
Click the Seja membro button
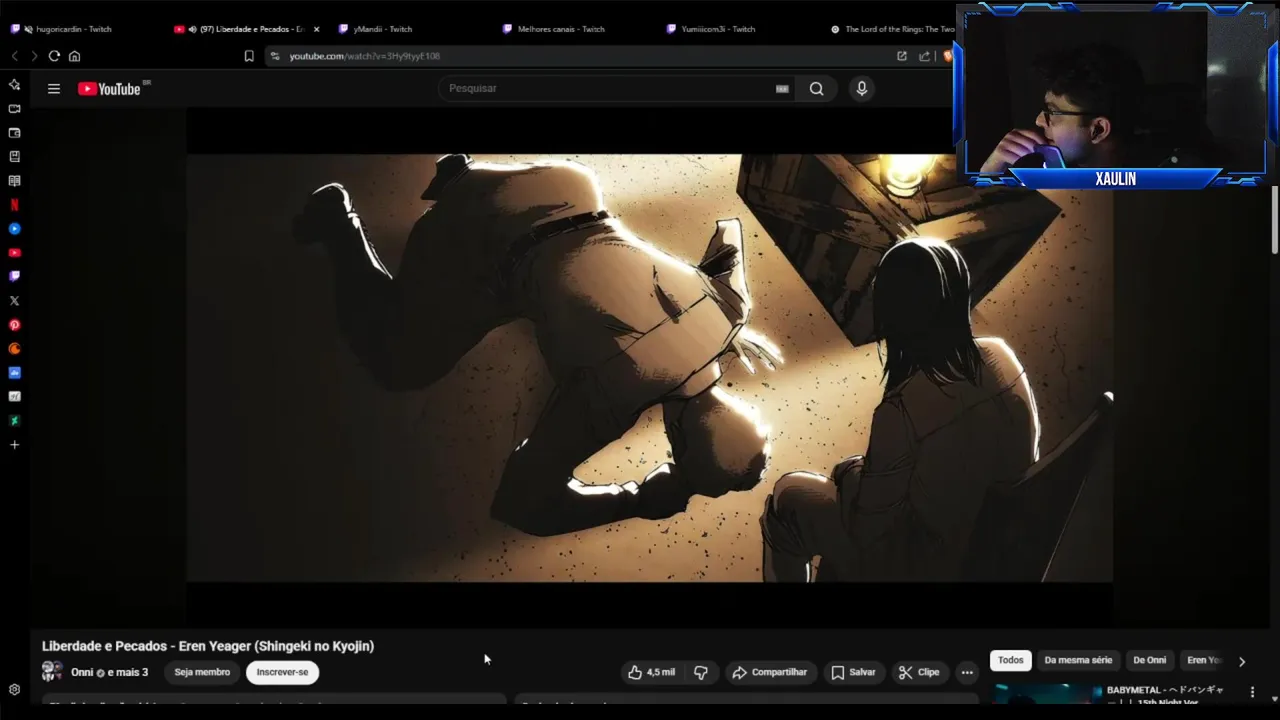click(x=202, y=672)
